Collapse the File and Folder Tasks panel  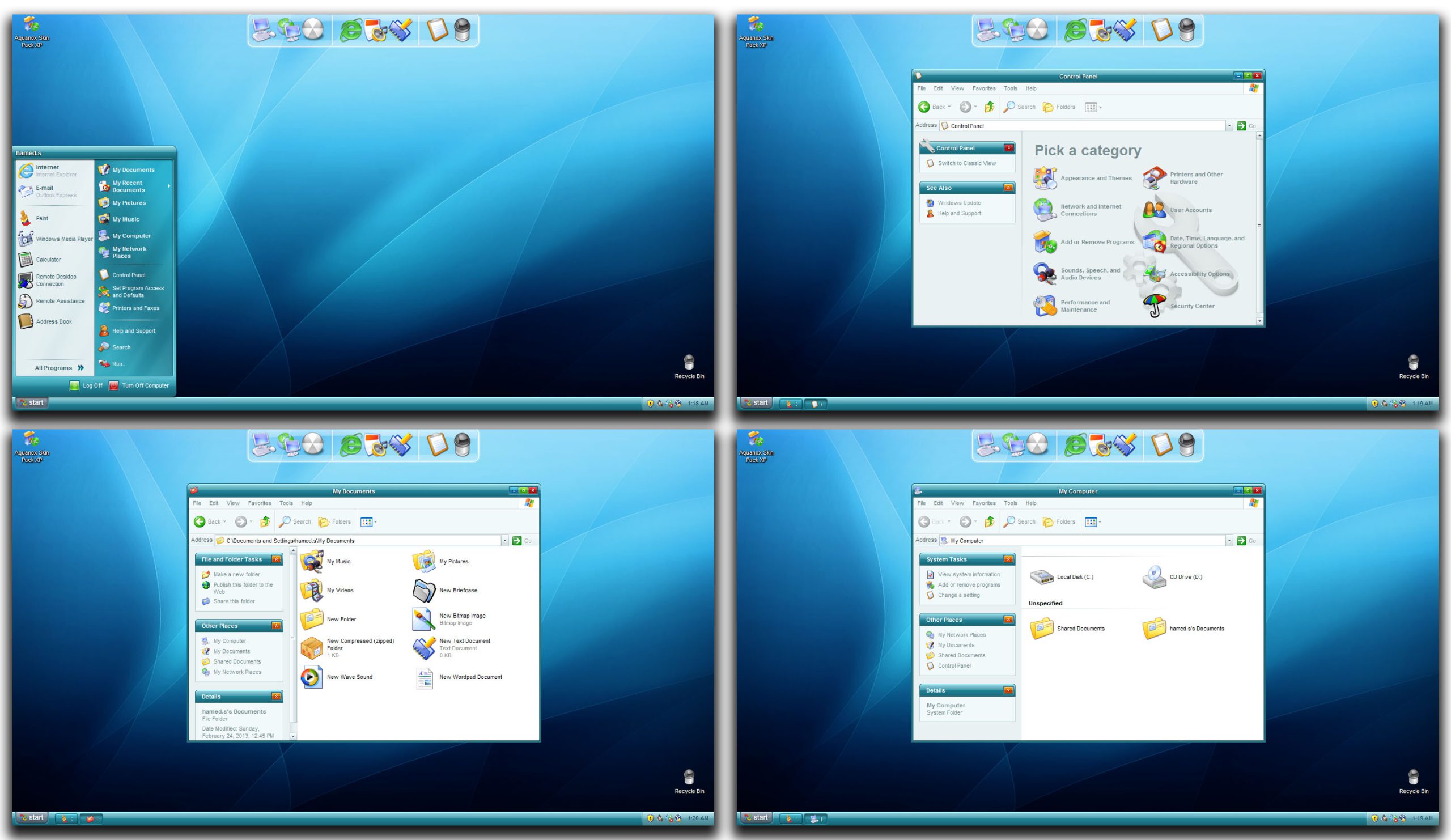click(x=277, y=559)
